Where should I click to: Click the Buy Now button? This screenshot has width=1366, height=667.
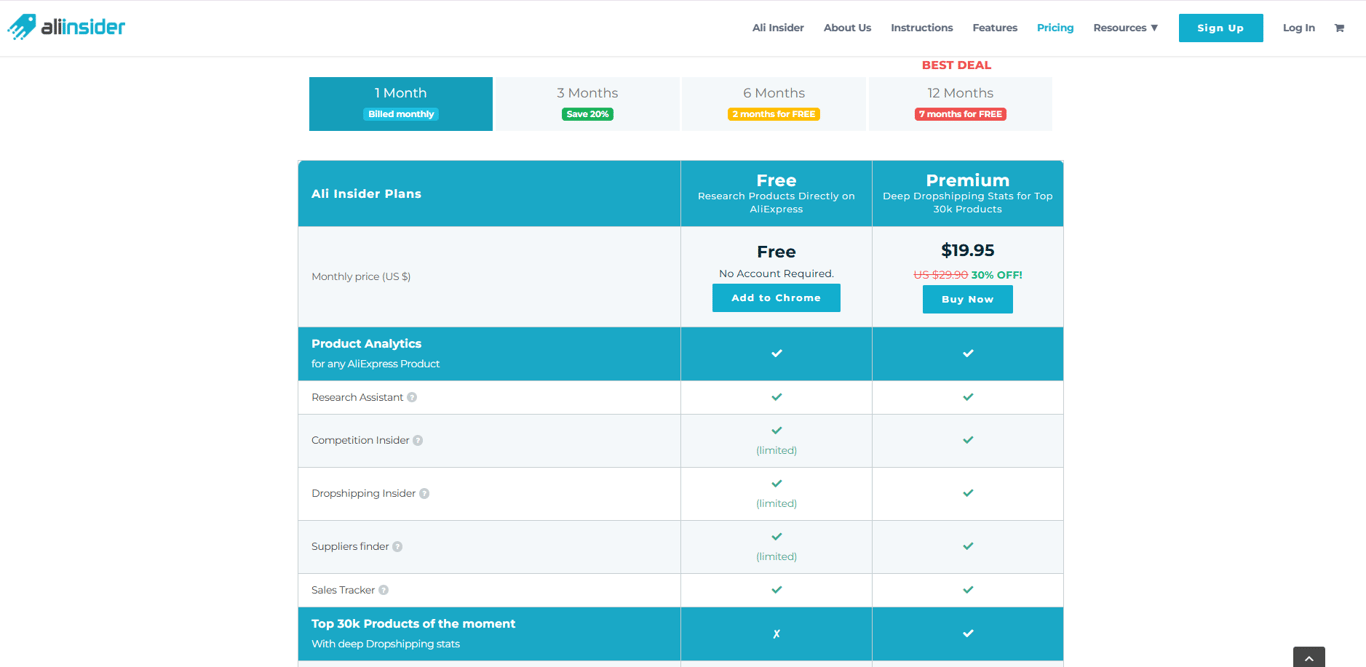(968, 299)
